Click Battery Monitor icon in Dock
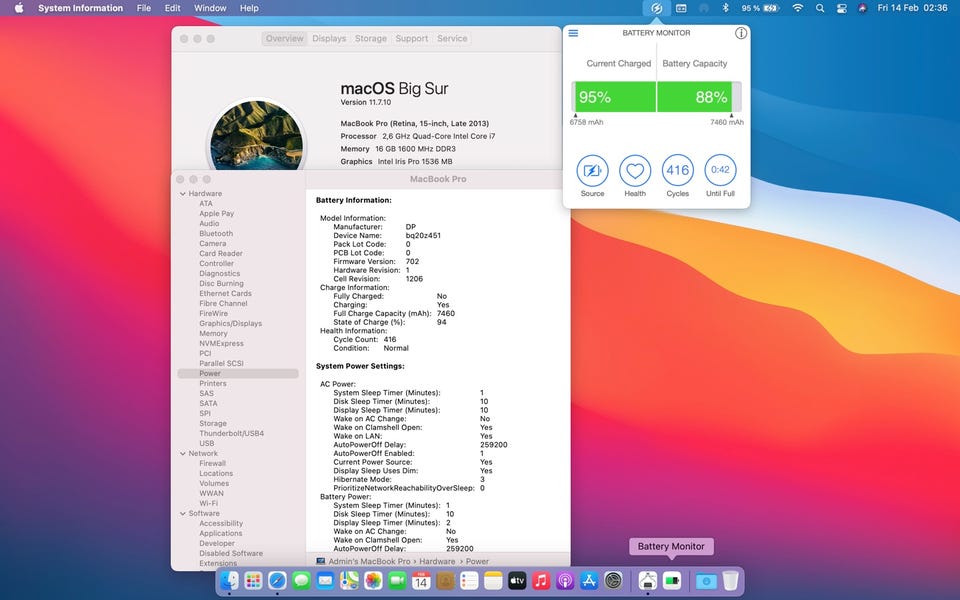Image resolution: width=960 pixels, height=600 pixels. click(x=672, y=580)
